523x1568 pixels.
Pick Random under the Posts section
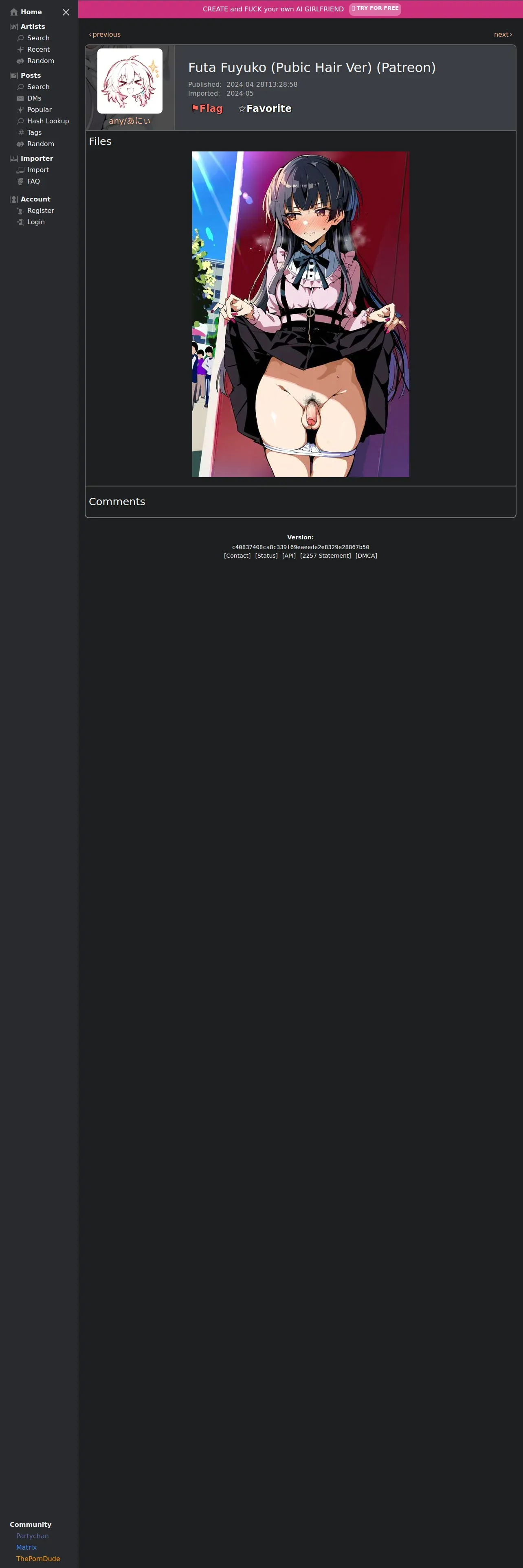tap(40, 144)
